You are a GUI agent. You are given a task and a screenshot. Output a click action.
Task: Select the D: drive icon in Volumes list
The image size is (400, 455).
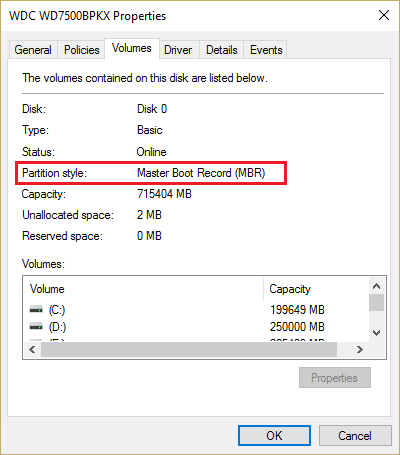click(36, 327)
